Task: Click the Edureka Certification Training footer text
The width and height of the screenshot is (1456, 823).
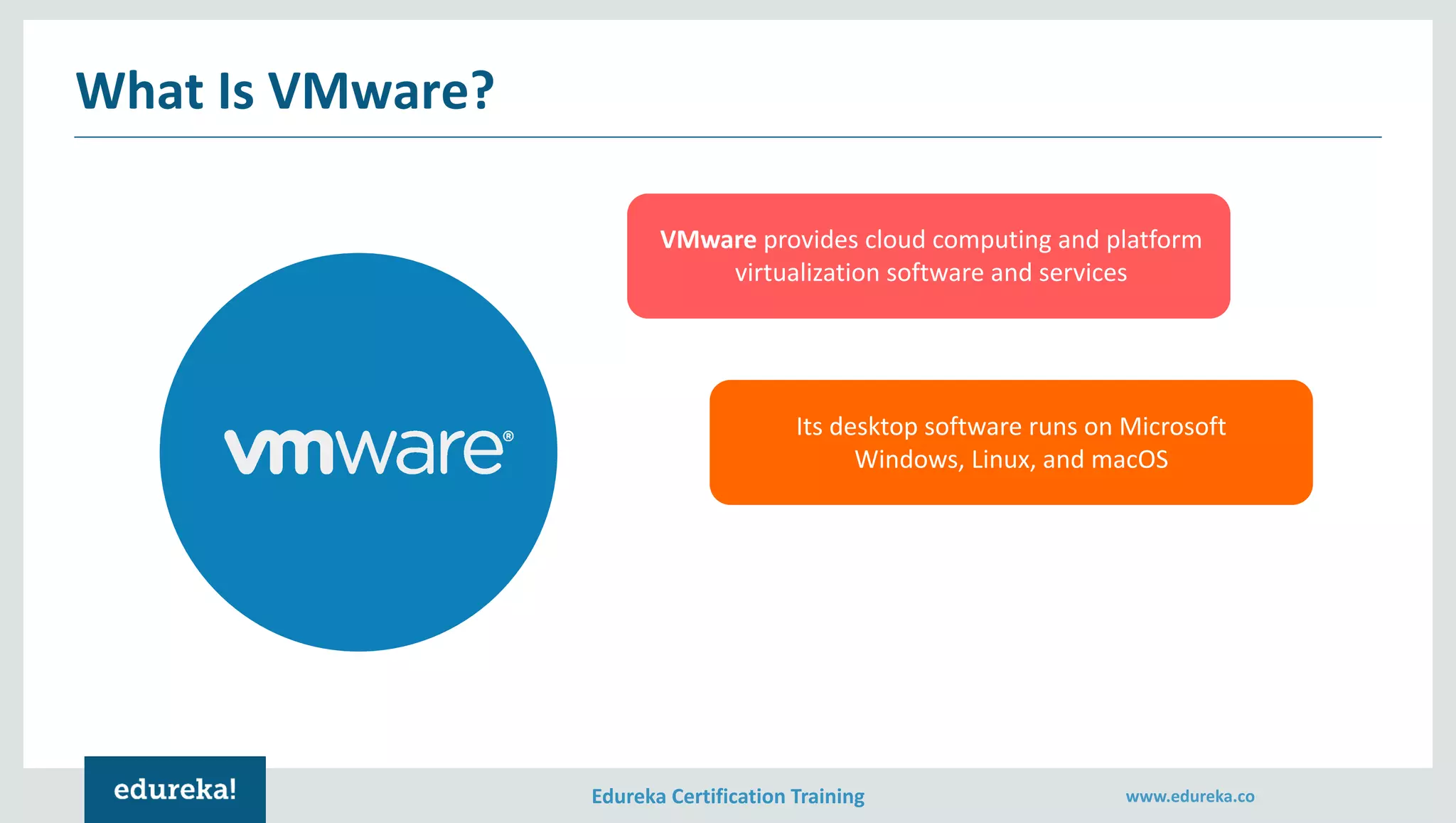Action: (727, 796)
